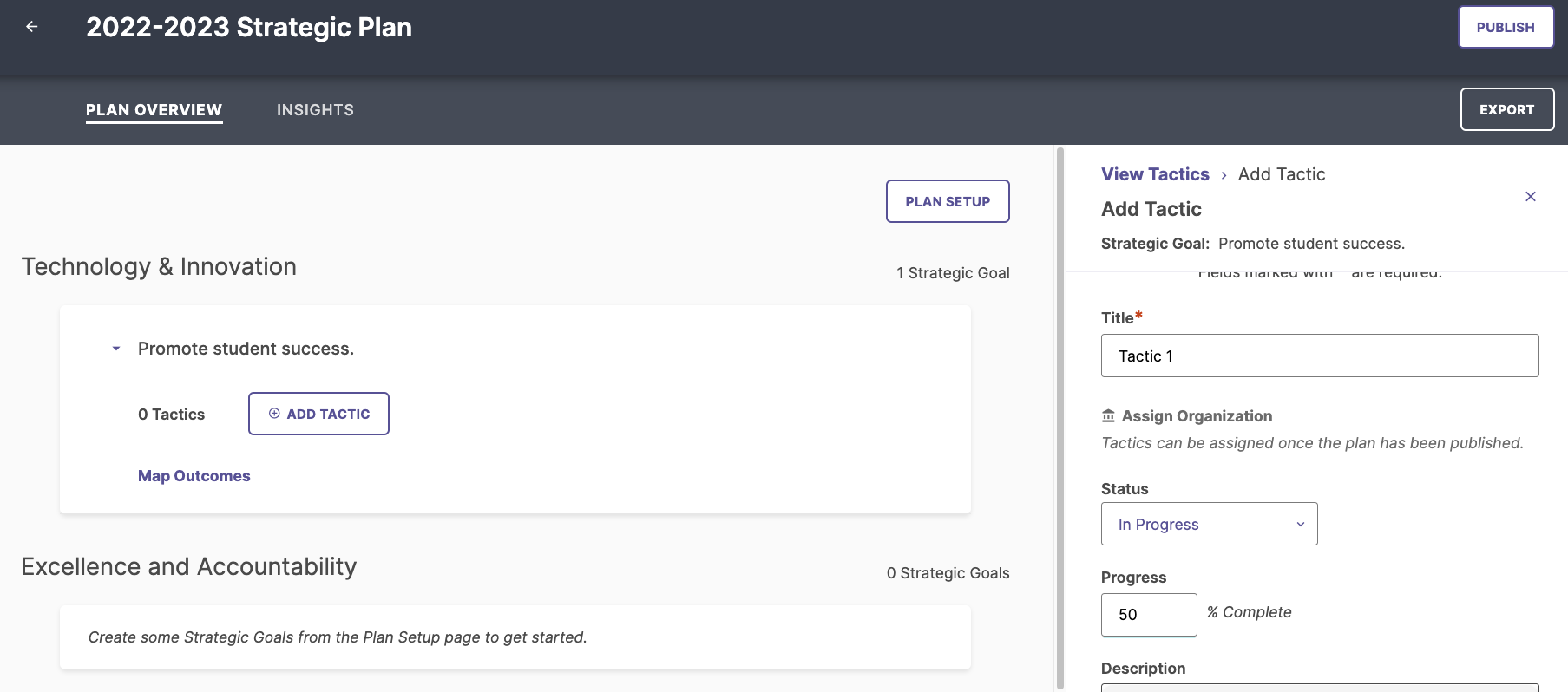The height and width of the screenshot is (692, 1568).
Task: Collapse the Promote student success goal
Action: [x=116, y=349]
